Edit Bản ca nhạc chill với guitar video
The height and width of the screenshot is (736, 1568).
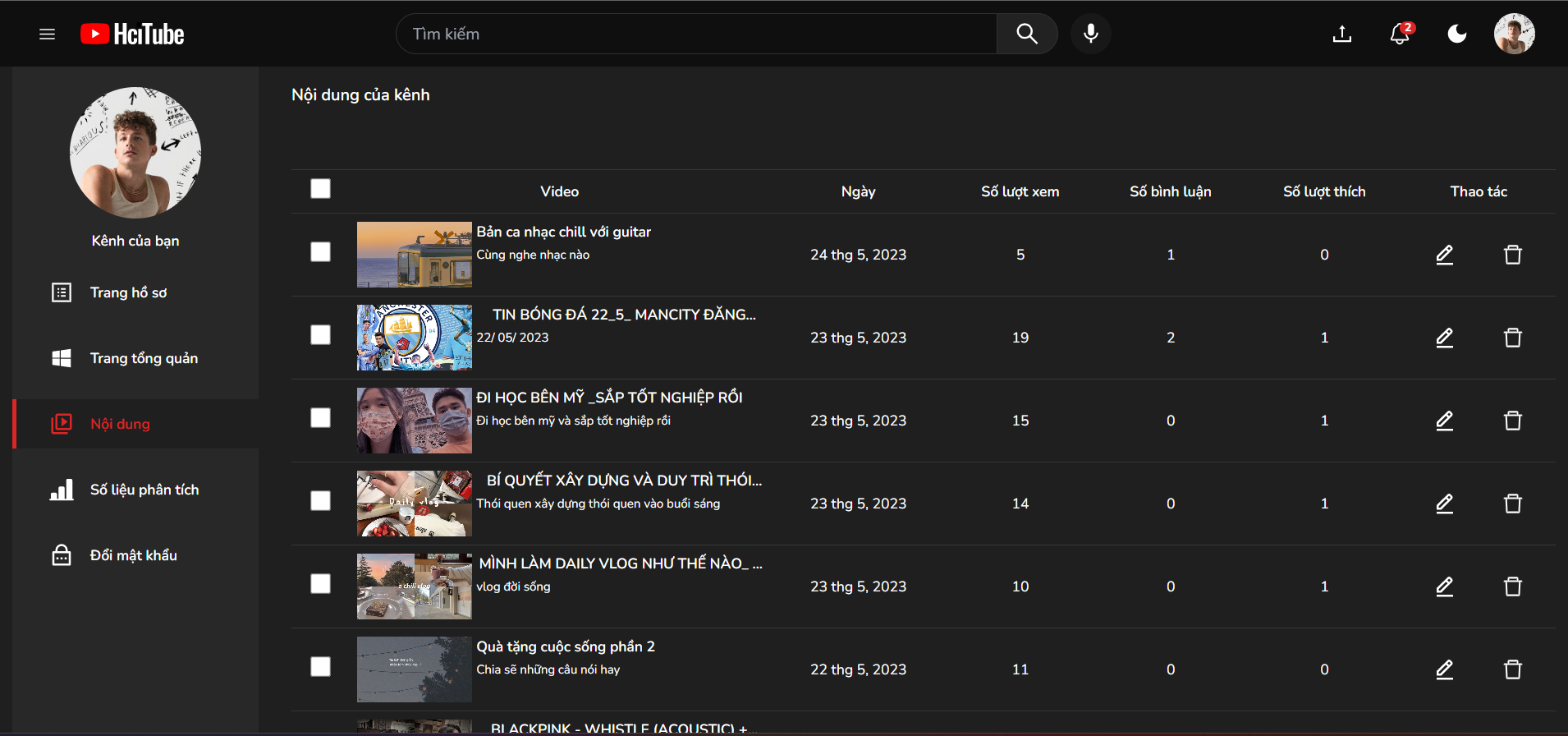pos(1445,255)
